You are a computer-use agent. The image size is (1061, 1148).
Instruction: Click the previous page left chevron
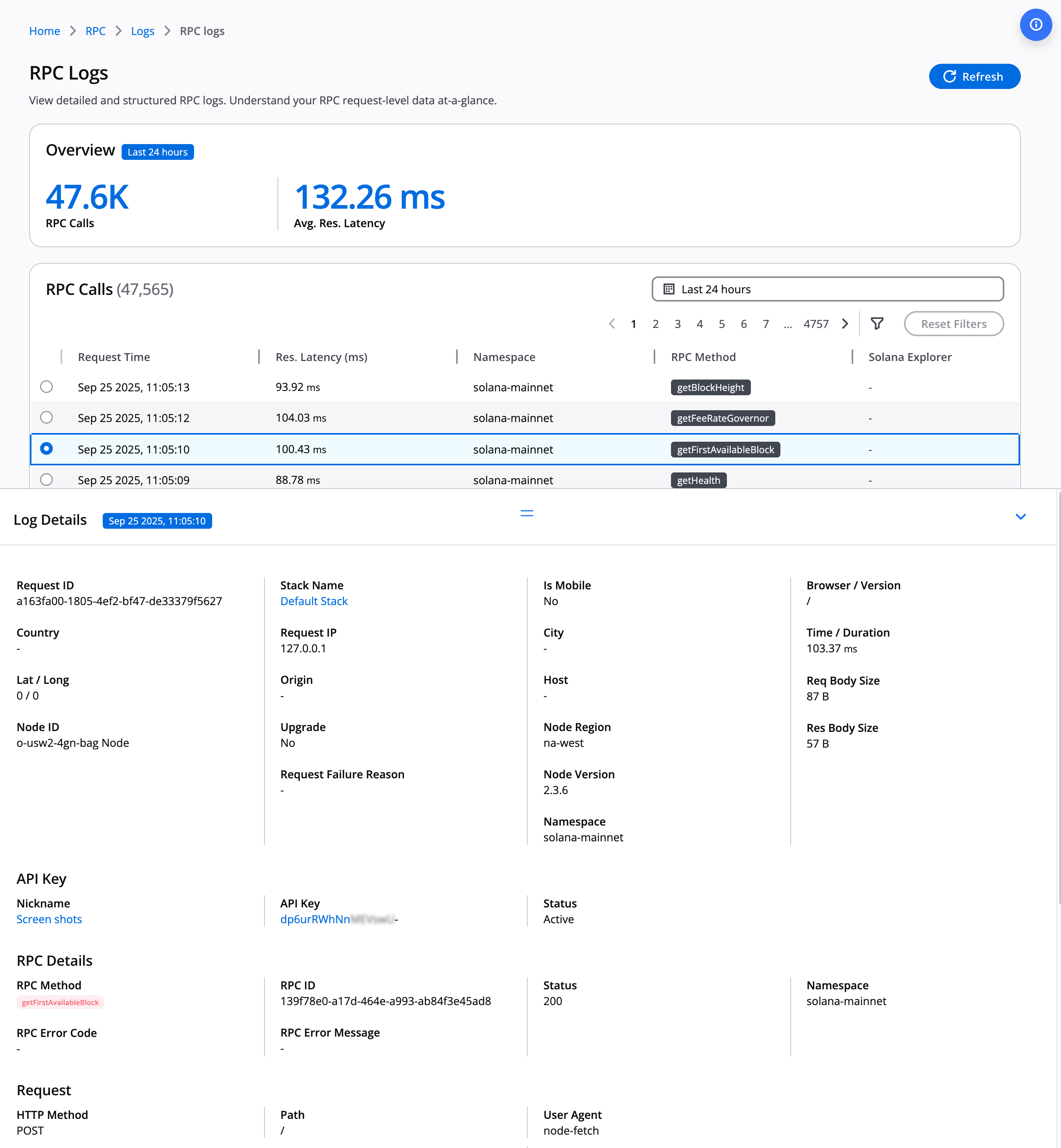coord(612,324)
